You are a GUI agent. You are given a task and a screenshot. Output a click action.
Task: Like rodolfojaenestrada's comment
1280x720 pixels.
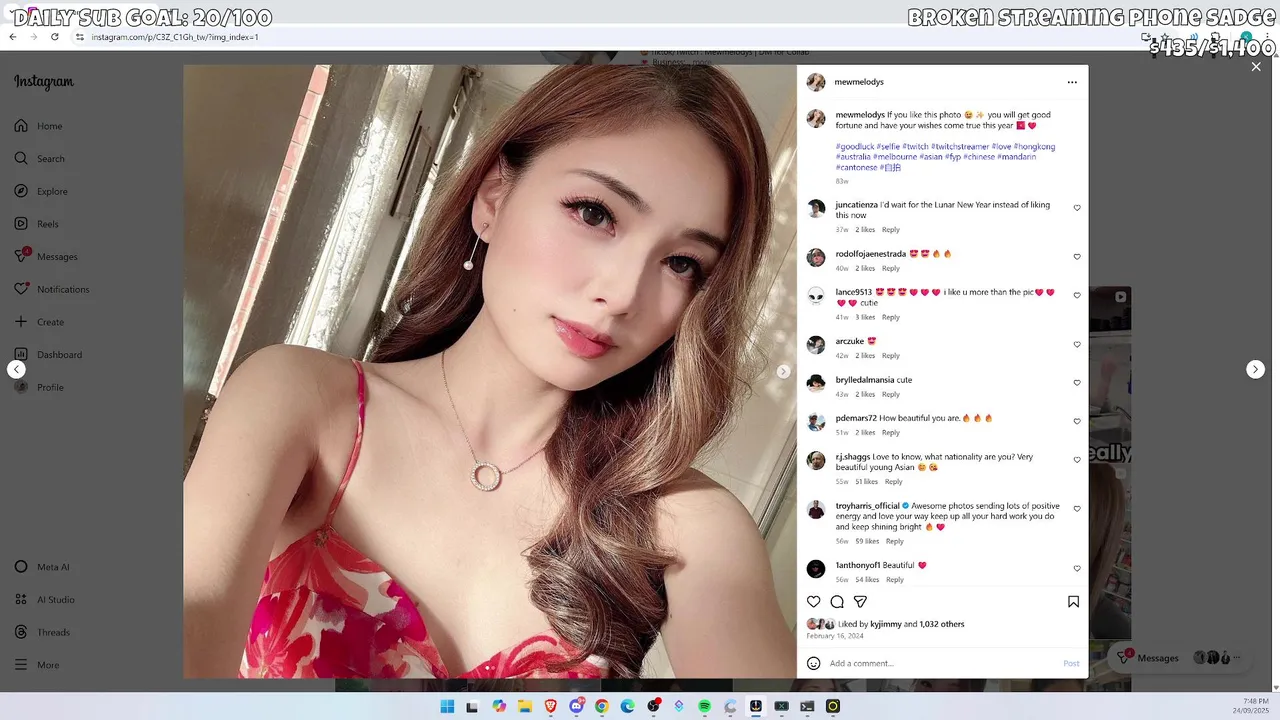1077,257
